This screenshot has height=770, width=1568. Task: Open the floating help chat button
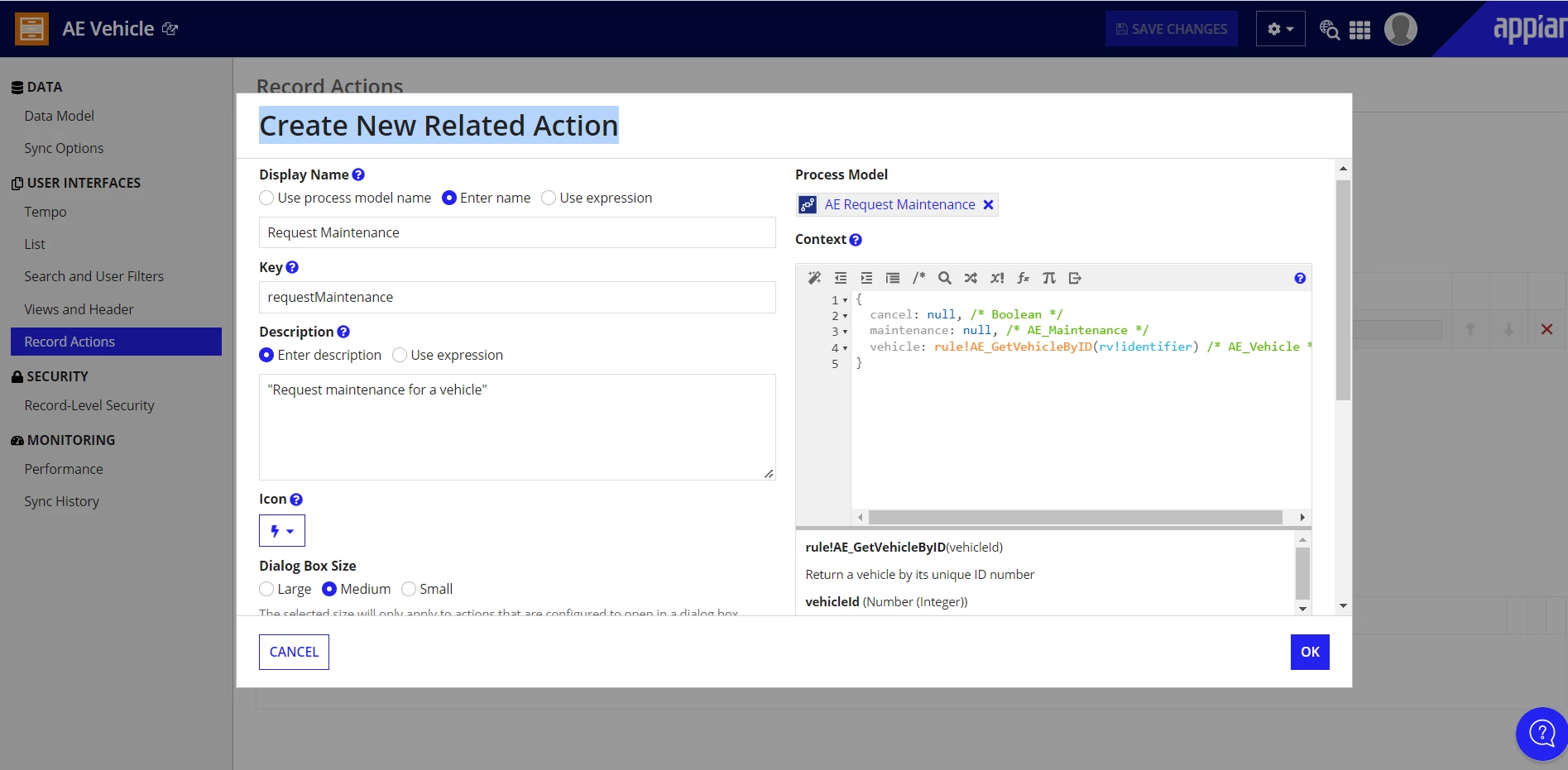[1542, 733]
